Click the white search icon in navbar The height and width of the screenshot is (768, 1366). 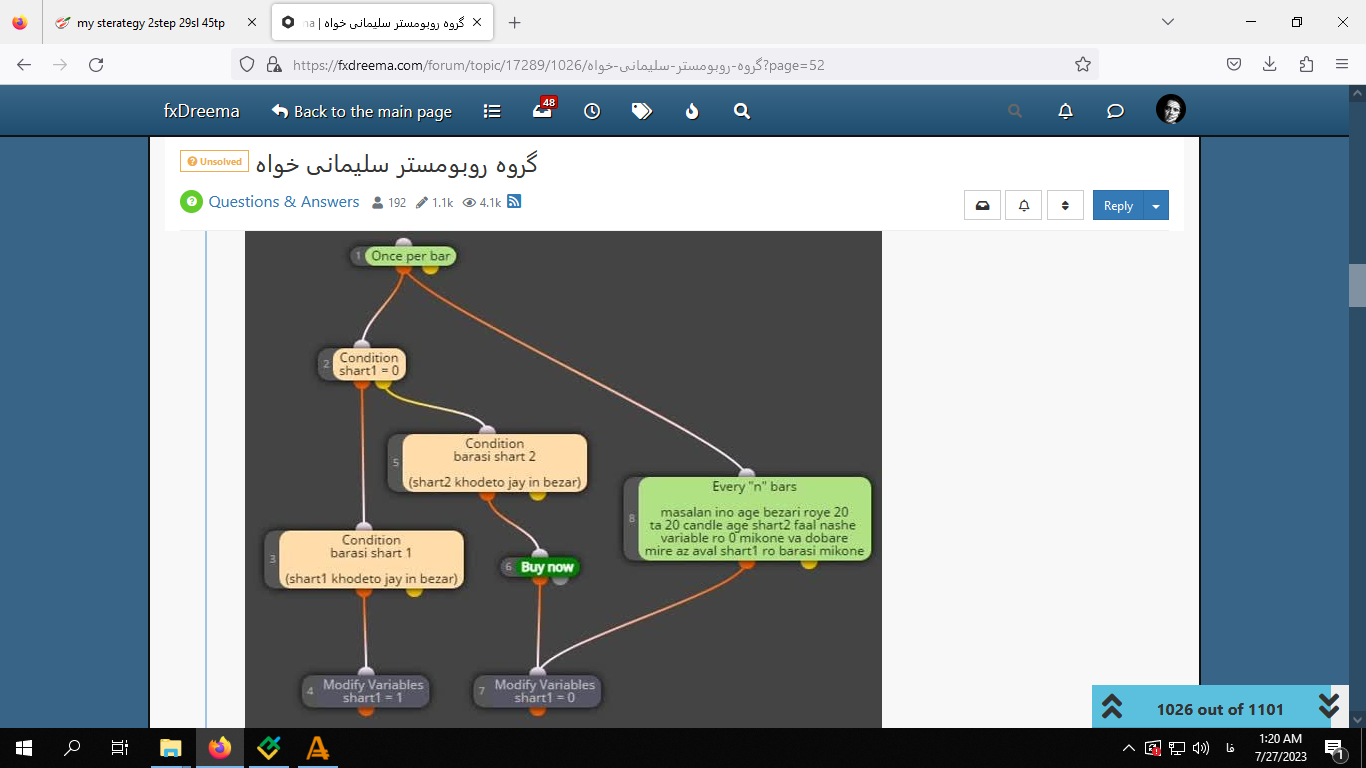(742, 111)
